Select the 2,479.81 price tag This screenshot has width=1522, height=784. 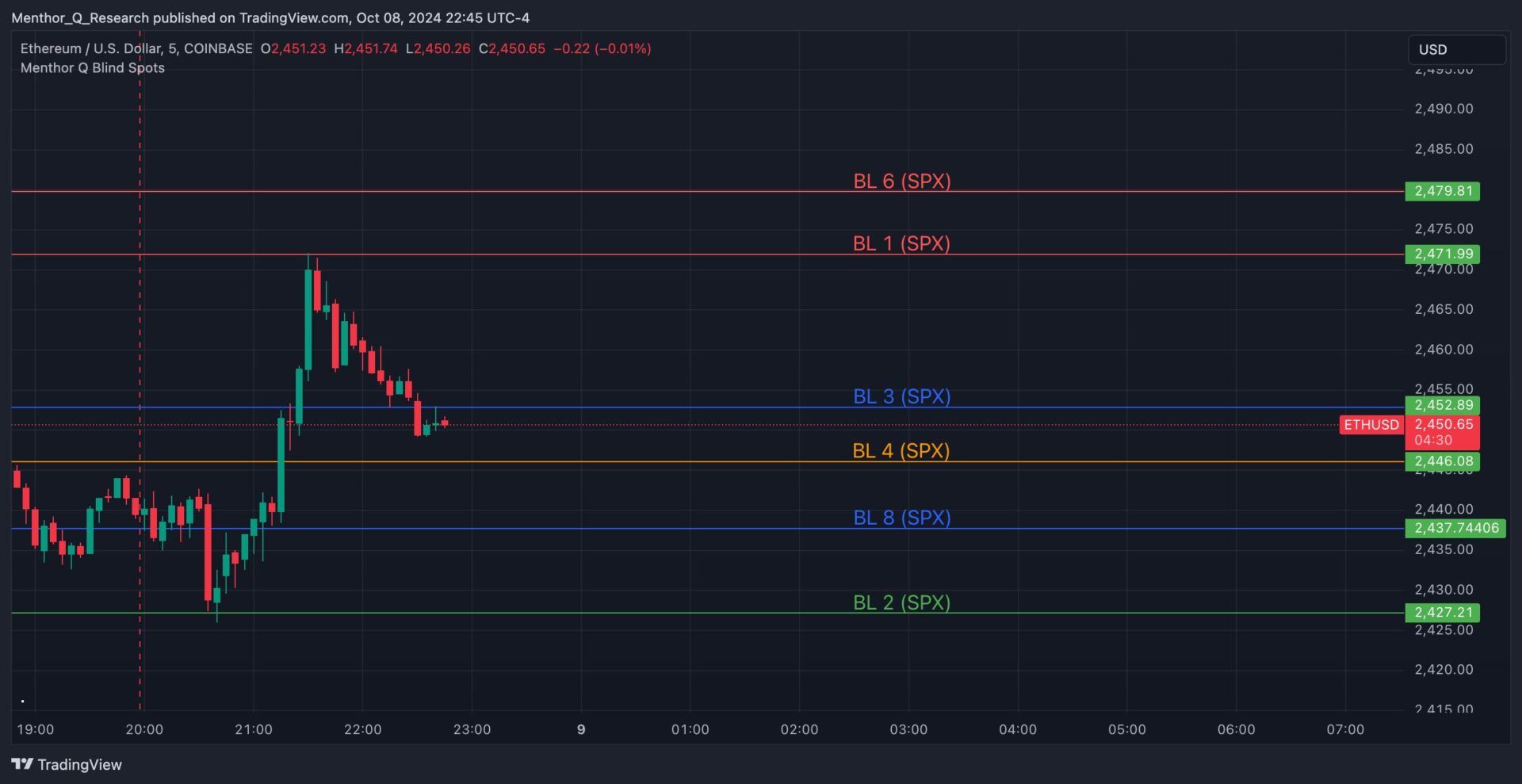coord(1443,191)
